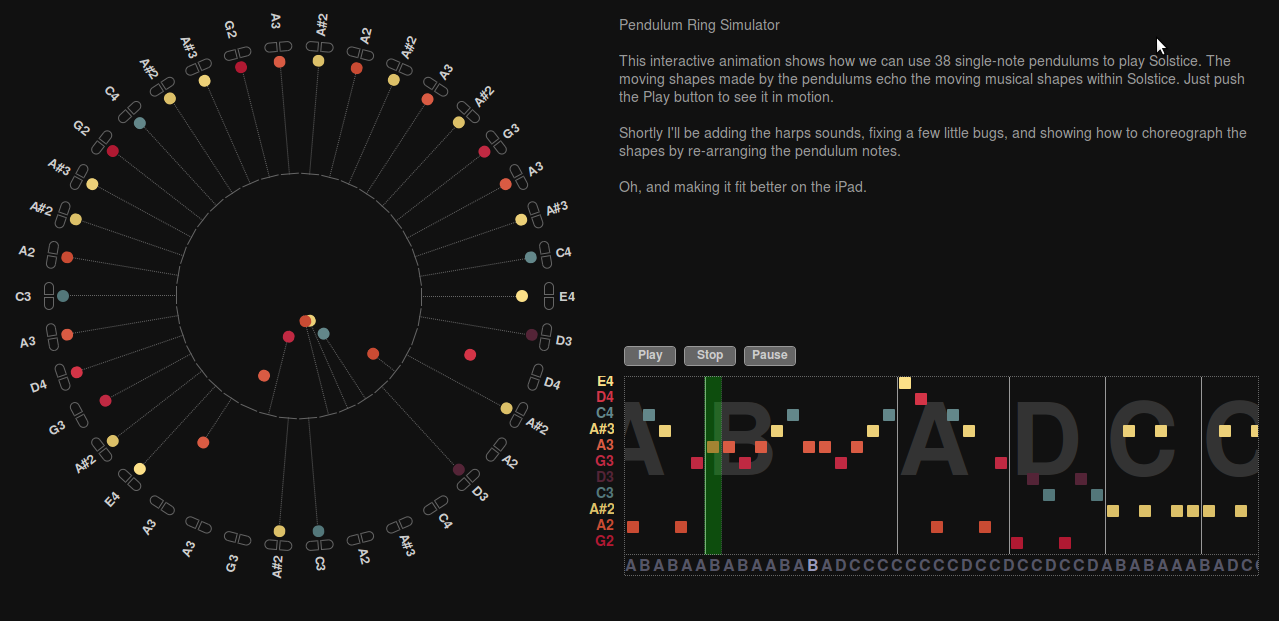Click the D3 row label beside the piano roll
This screenshot has height=621, width=1279.
[605, 477]
